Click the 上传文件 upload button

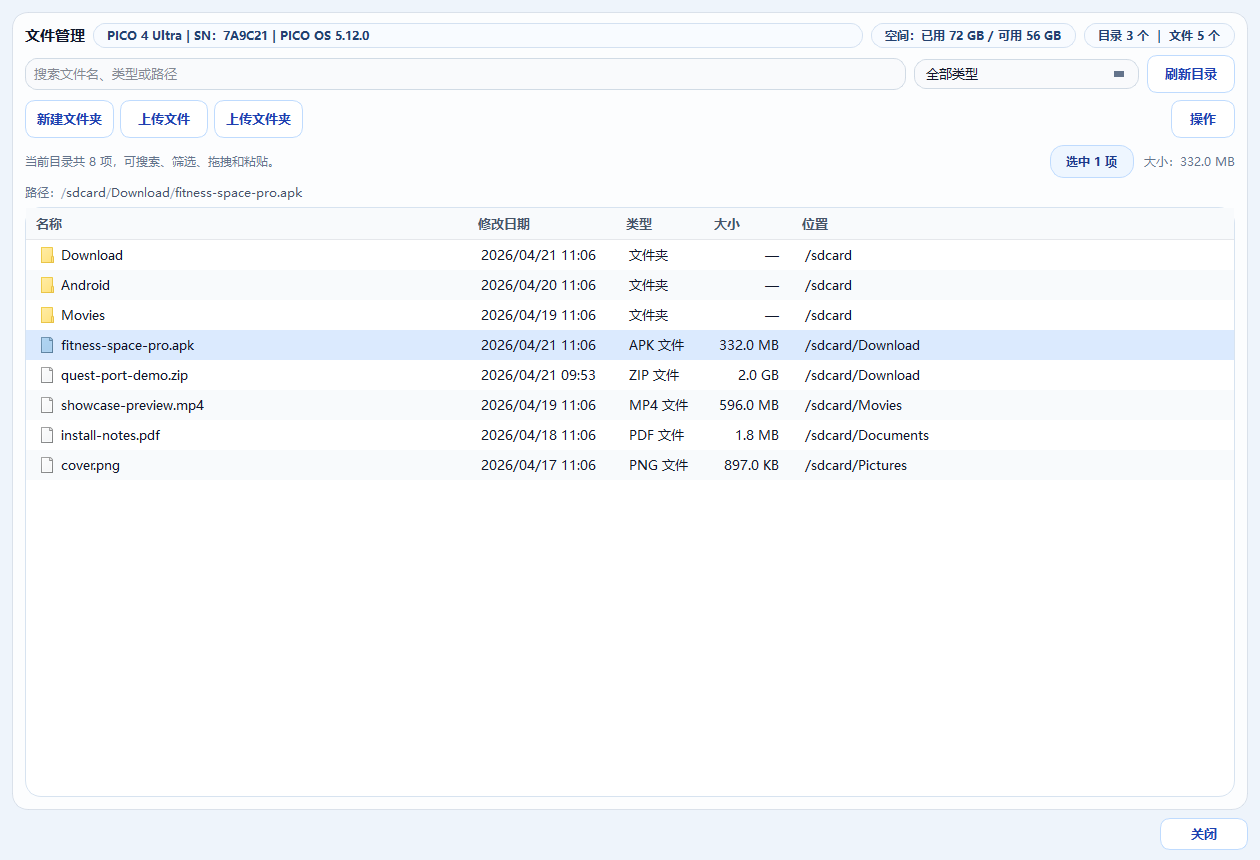click(x=164, y=119)
